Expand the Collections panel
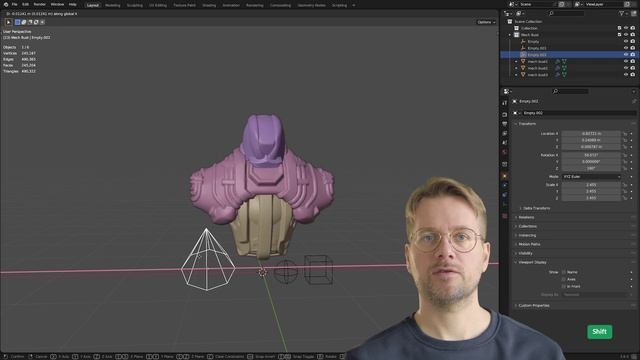The width and height of the screenshot is (640, 360). [527, 226]
